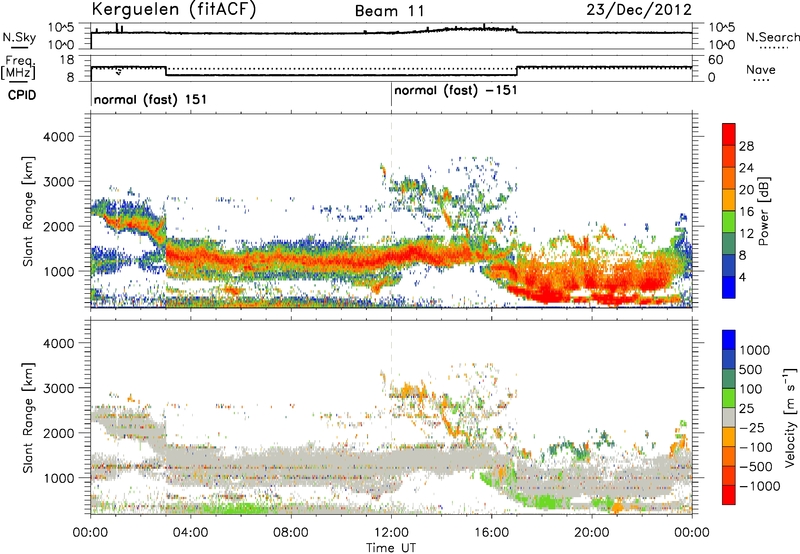
Task: Click the 'CPID' row label
Action: pos(22,95)
